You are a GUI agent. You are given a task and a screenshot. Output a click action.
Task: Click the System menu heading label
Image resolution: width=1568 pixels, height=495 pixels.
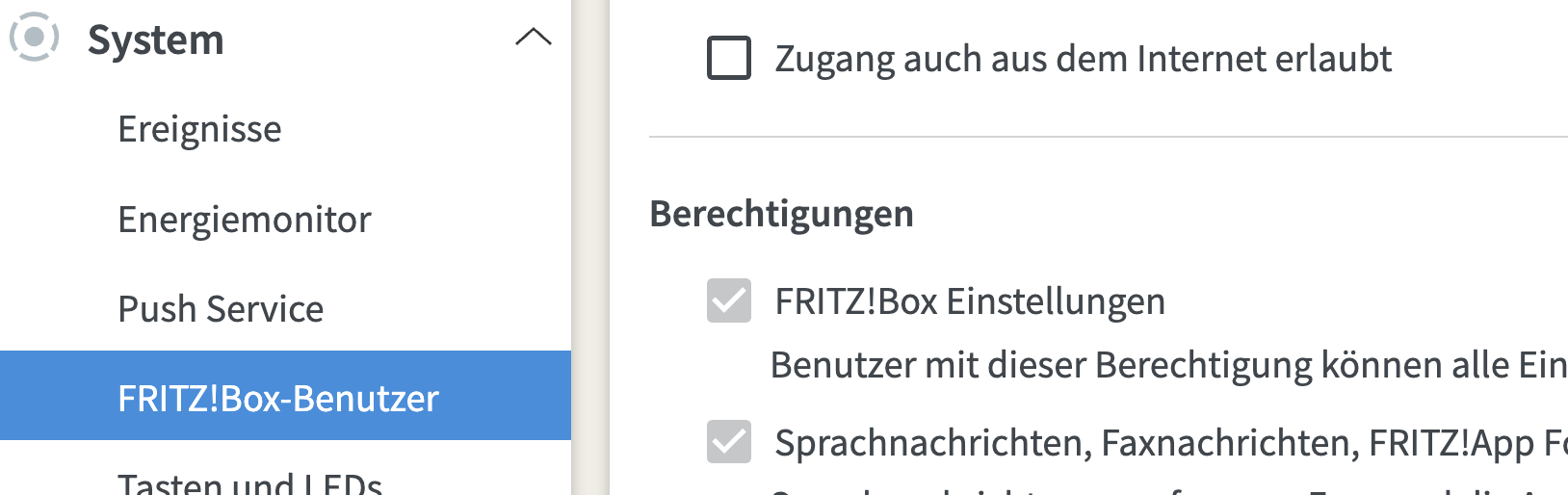[x=155, y=40]
